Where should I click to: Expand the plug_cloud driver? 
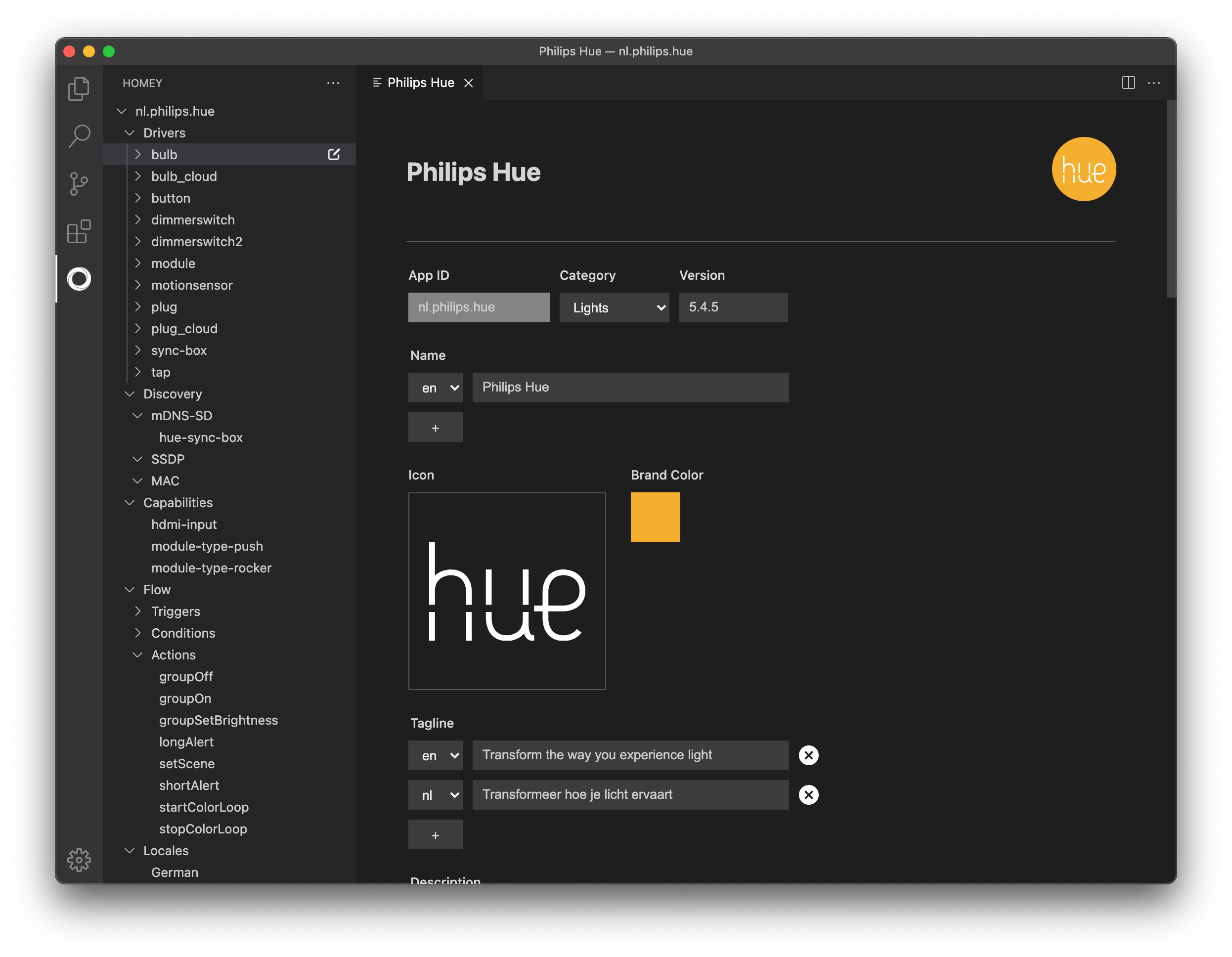point(137,329)
